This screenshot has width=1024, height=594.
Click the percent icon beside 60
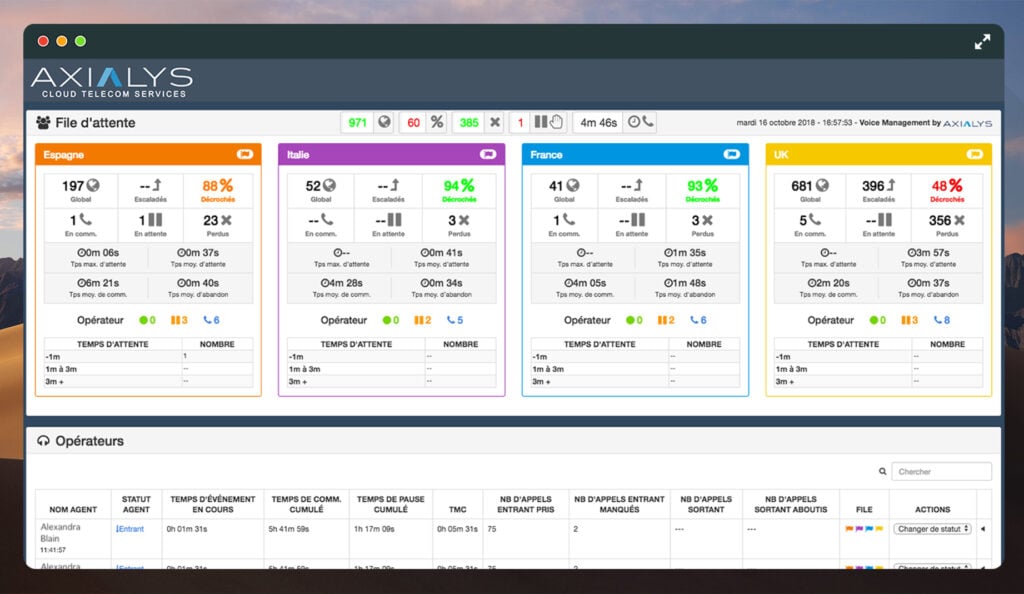tap(437, 122)
